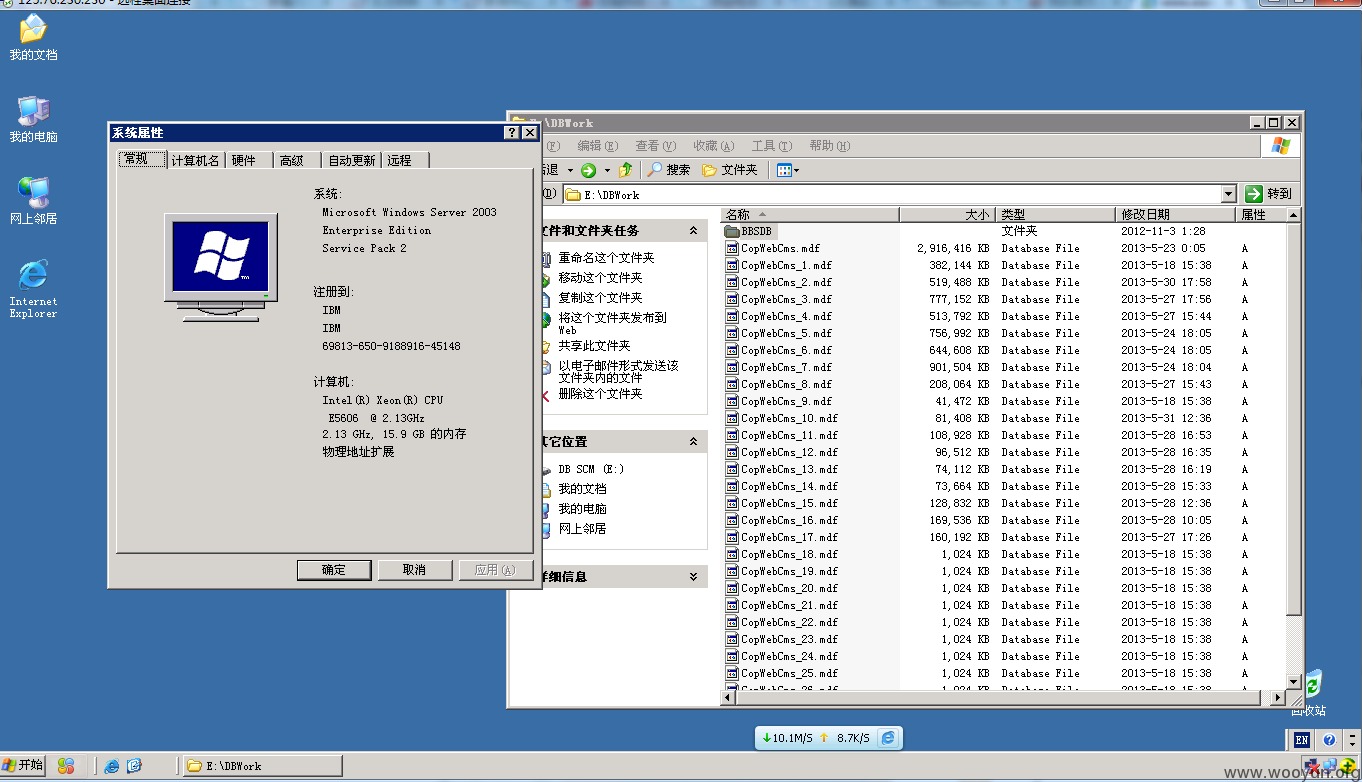Sort files by 属性 column header
Viewport: 1362px width, 782px height.
click(x=1261, y=215)
